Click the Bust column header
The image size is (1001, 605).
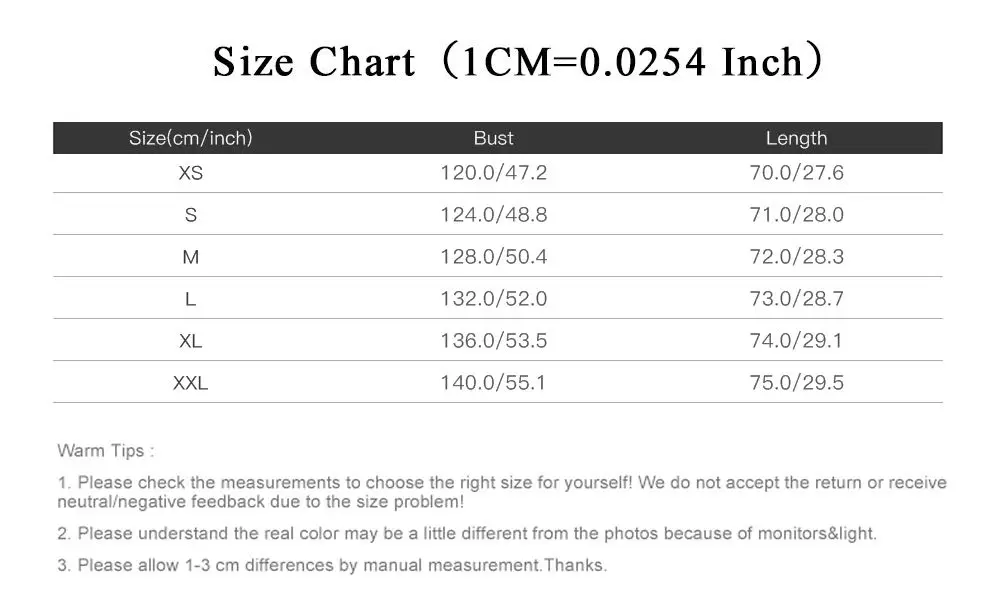pos(493,138)
